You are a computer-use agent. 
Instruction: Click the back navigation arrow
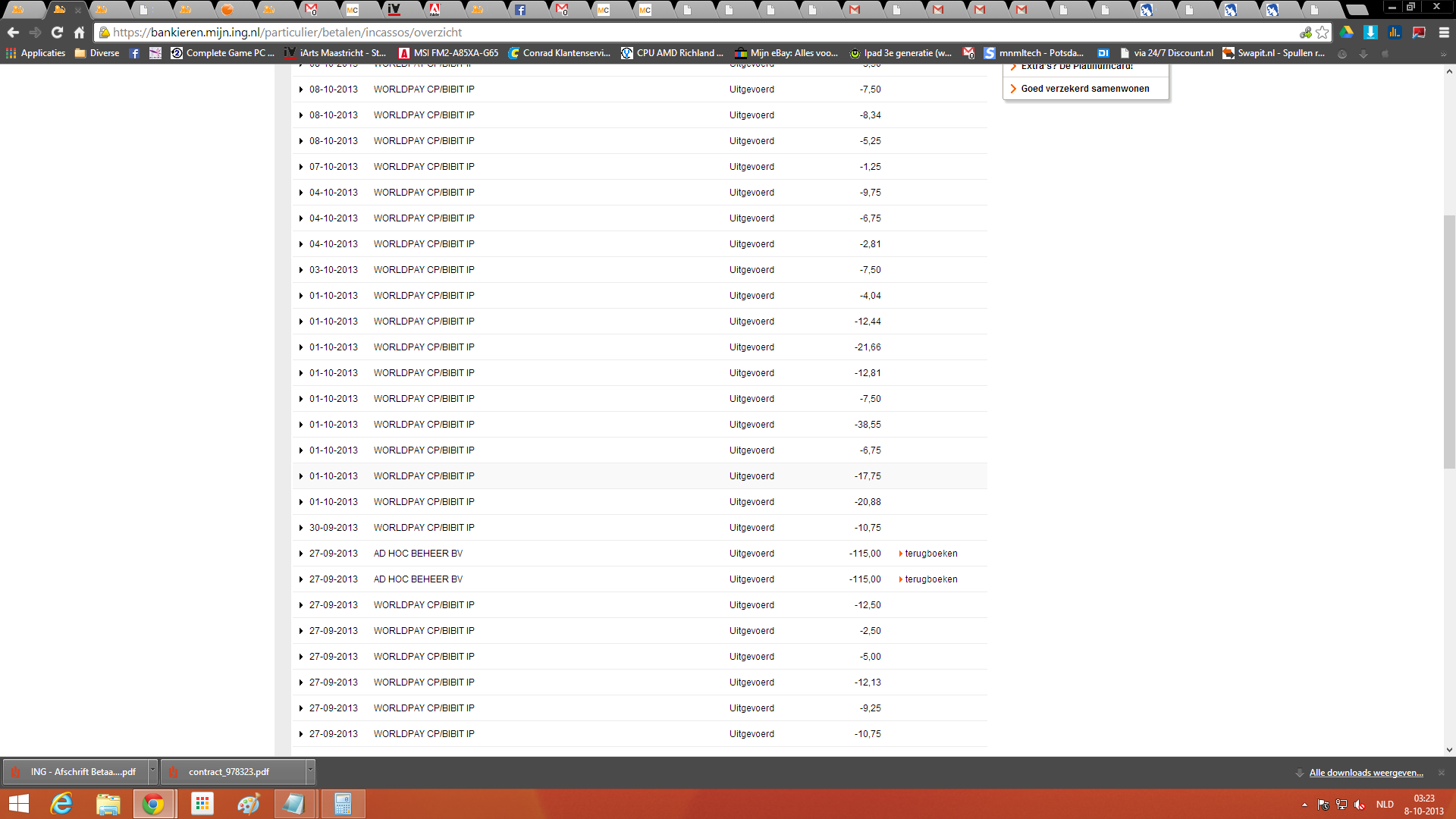pyautogui.click(x=13, y=33)
